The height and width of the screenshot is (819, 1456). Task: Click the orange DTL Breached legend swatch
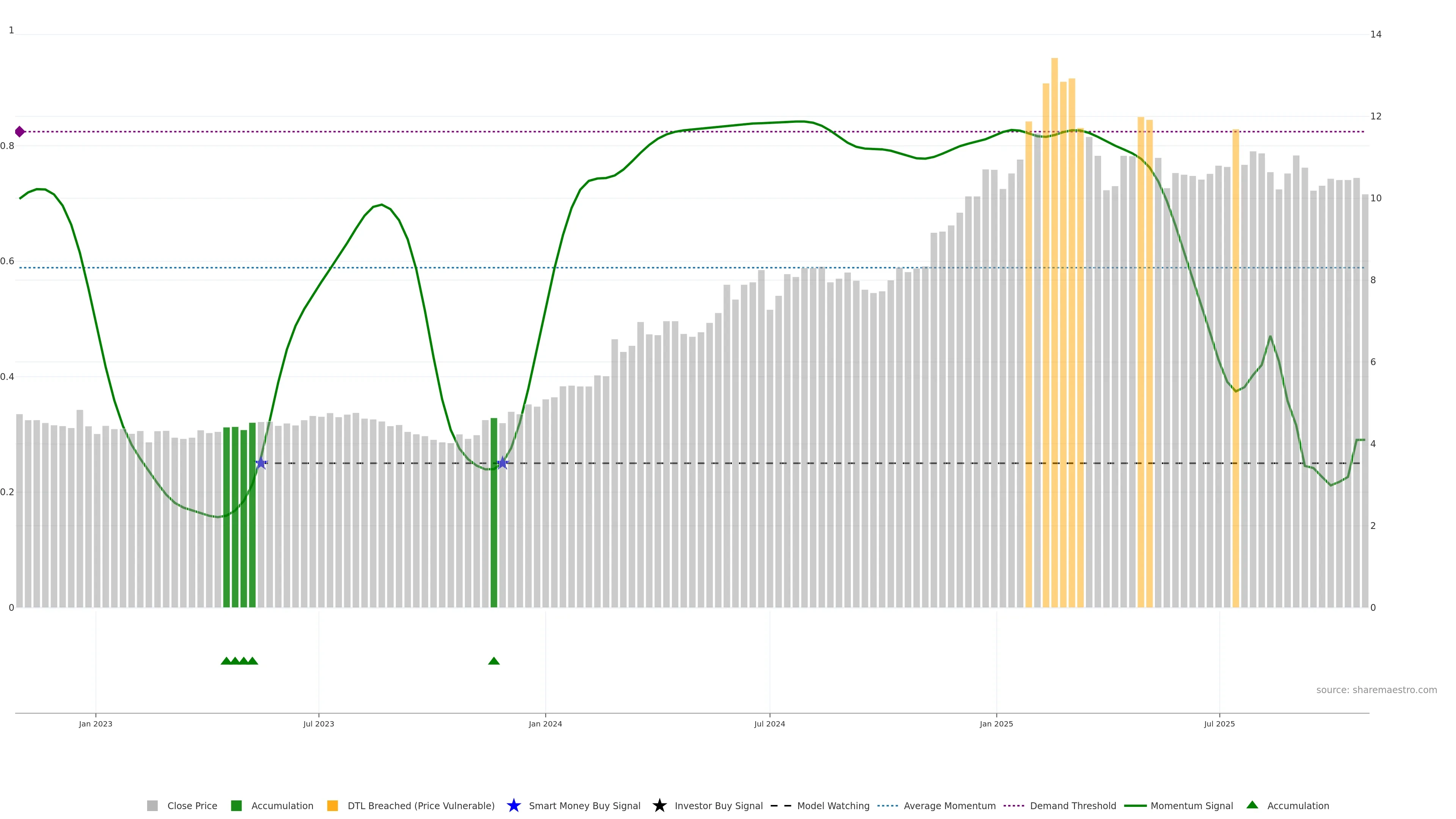(333, 805)
